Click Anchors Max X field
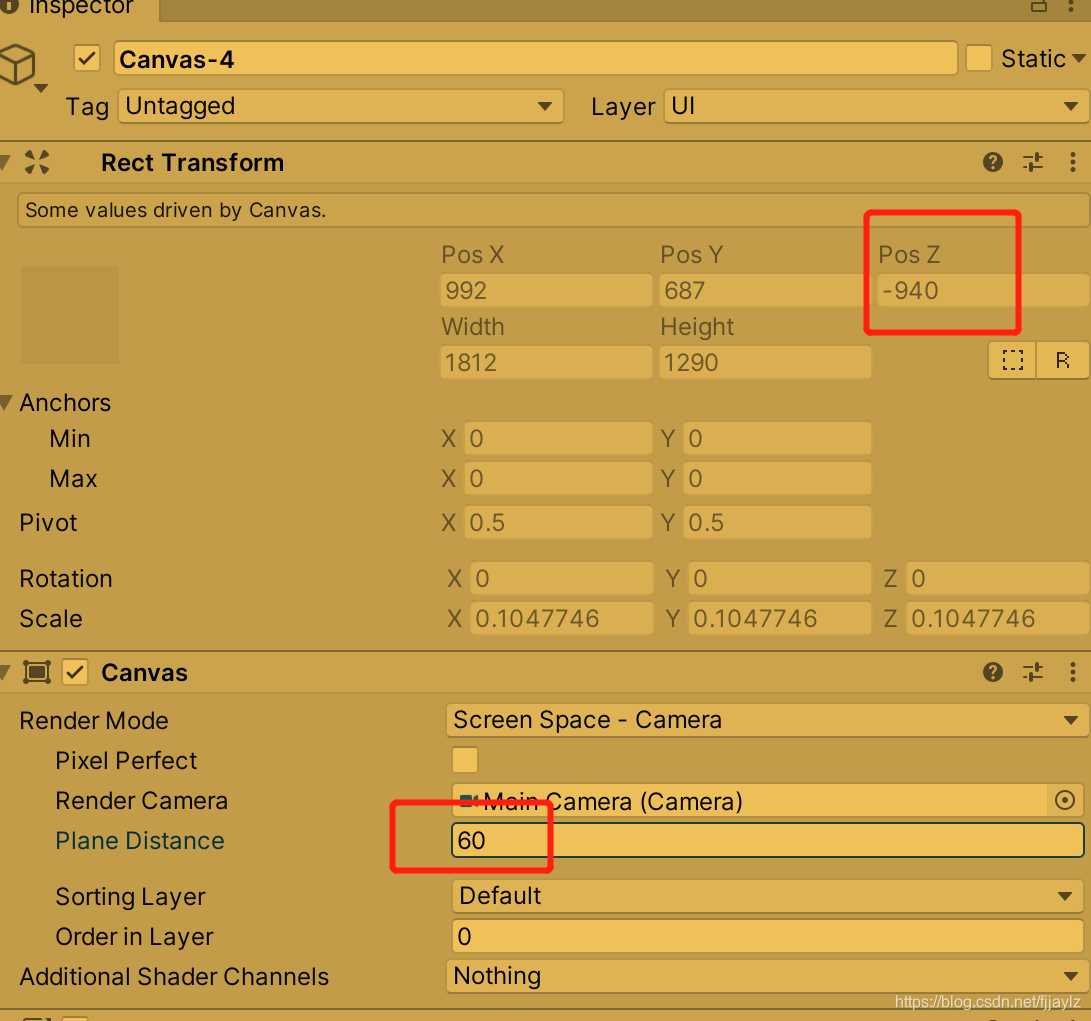 coord(558,479)
